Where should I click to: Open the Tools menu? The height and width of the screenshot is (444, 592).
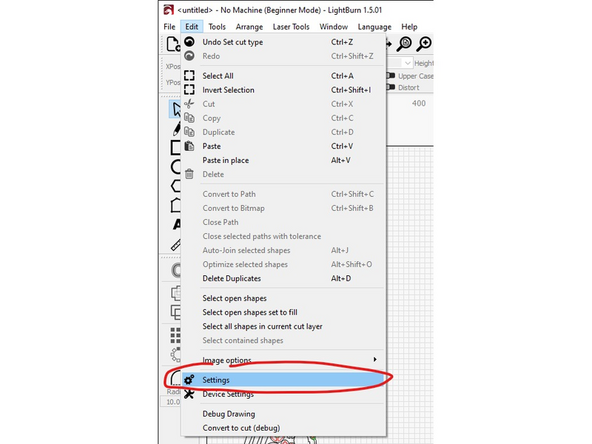coord(217,27)
